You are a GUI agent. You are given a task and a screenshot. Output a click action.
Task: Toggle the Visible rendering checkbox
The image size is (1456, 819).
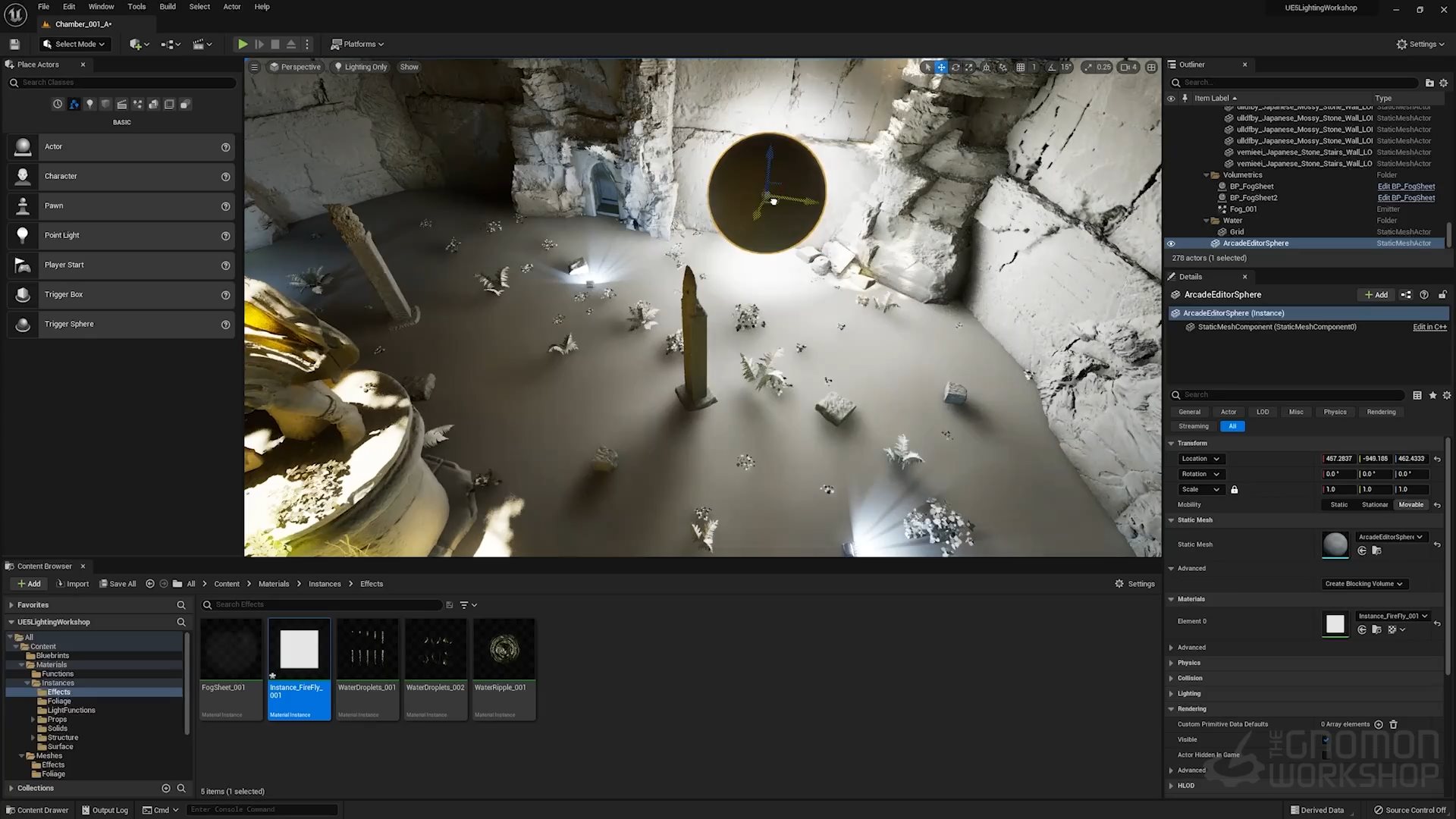[x=1326, y=739]
